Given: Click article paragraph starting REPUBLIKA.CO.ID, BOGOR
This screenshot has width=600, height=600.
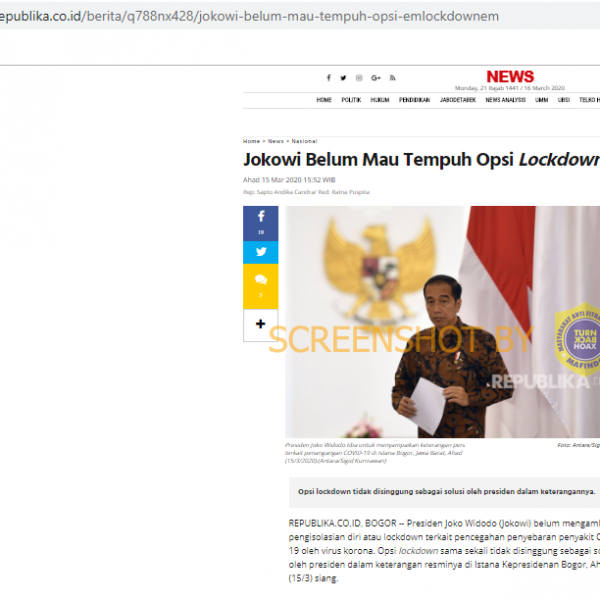Looking at the screenshot, I should (444, 551).
